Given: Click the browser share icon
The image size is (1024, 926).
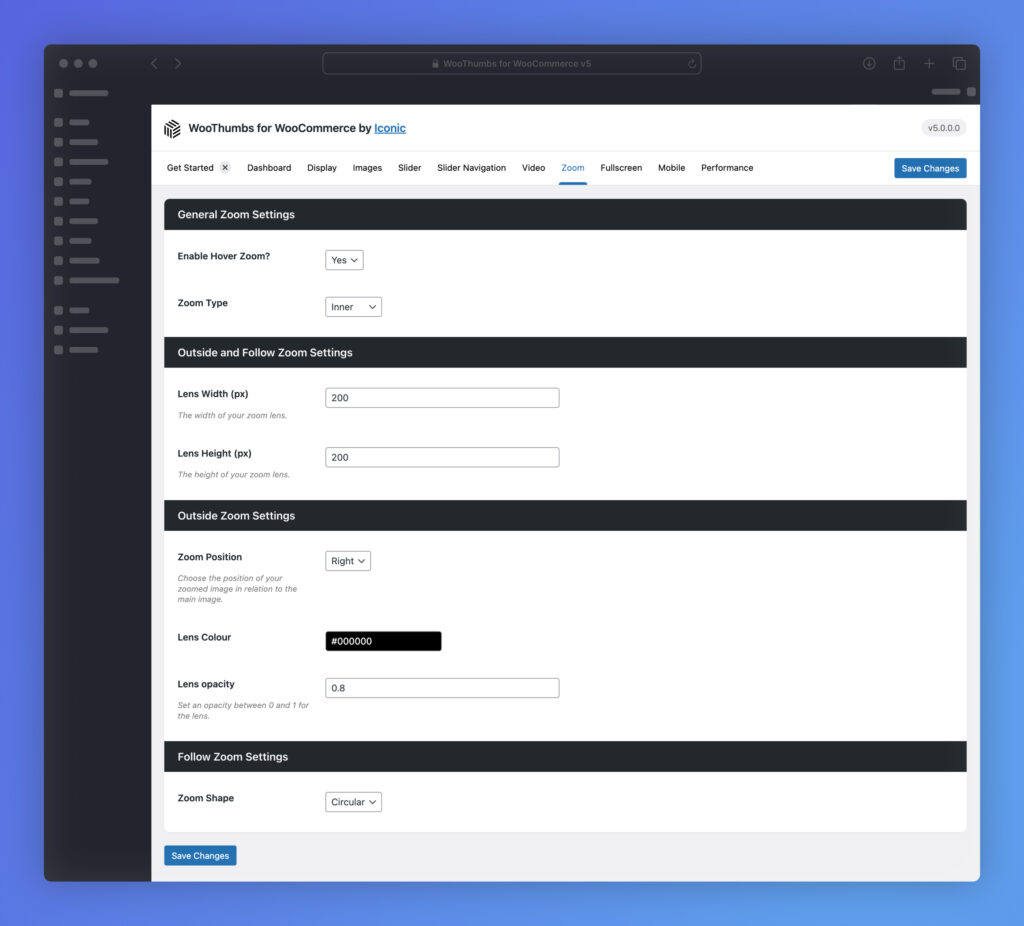Looking at the screenshot, I should (x=899, y=63).
